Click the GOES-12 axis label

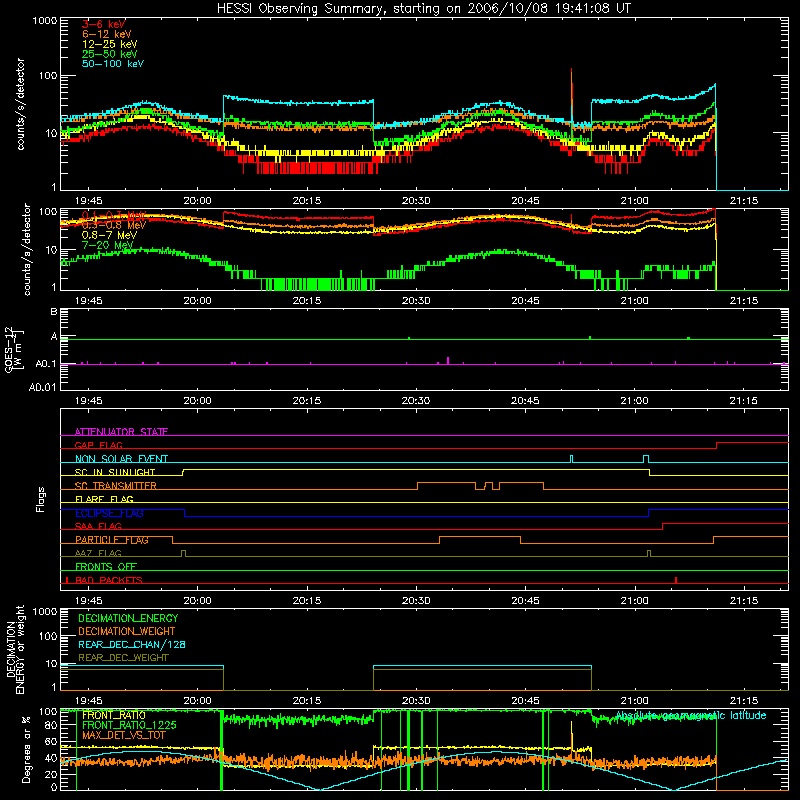(x=13, y=349)
